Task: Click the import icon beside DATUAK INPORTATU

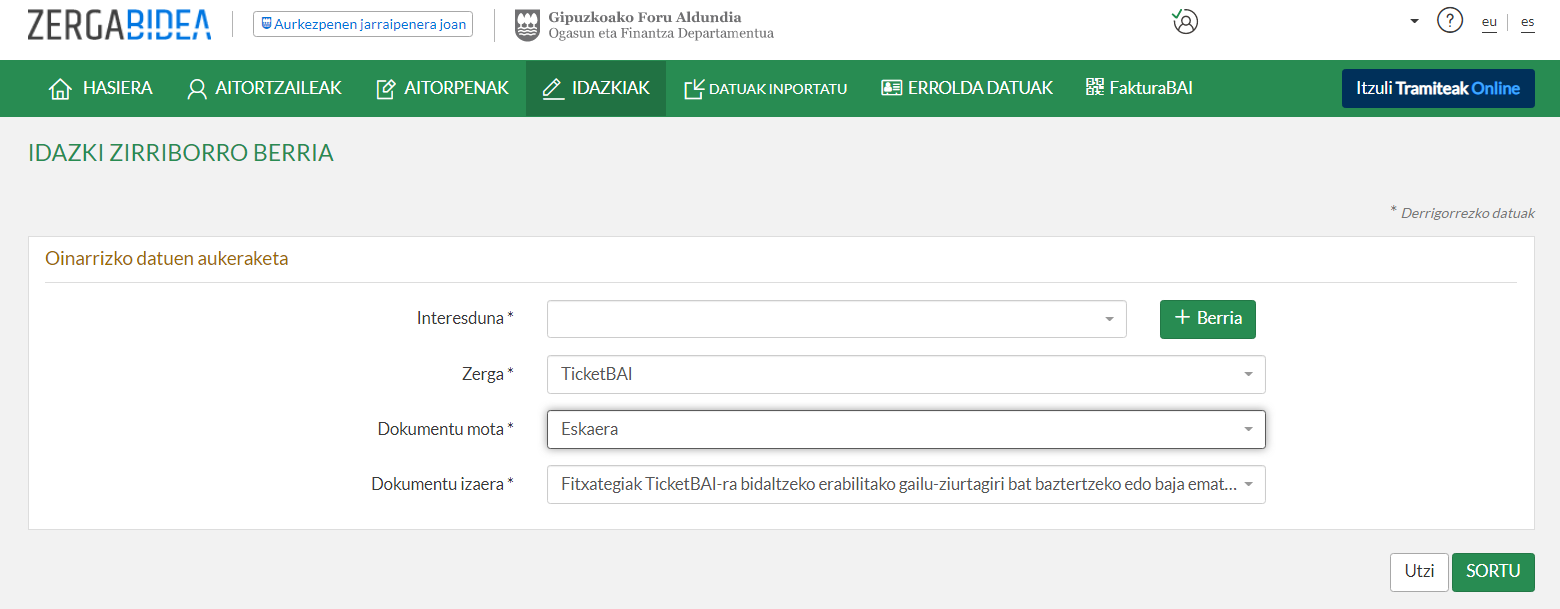Action: coord(694,89)
